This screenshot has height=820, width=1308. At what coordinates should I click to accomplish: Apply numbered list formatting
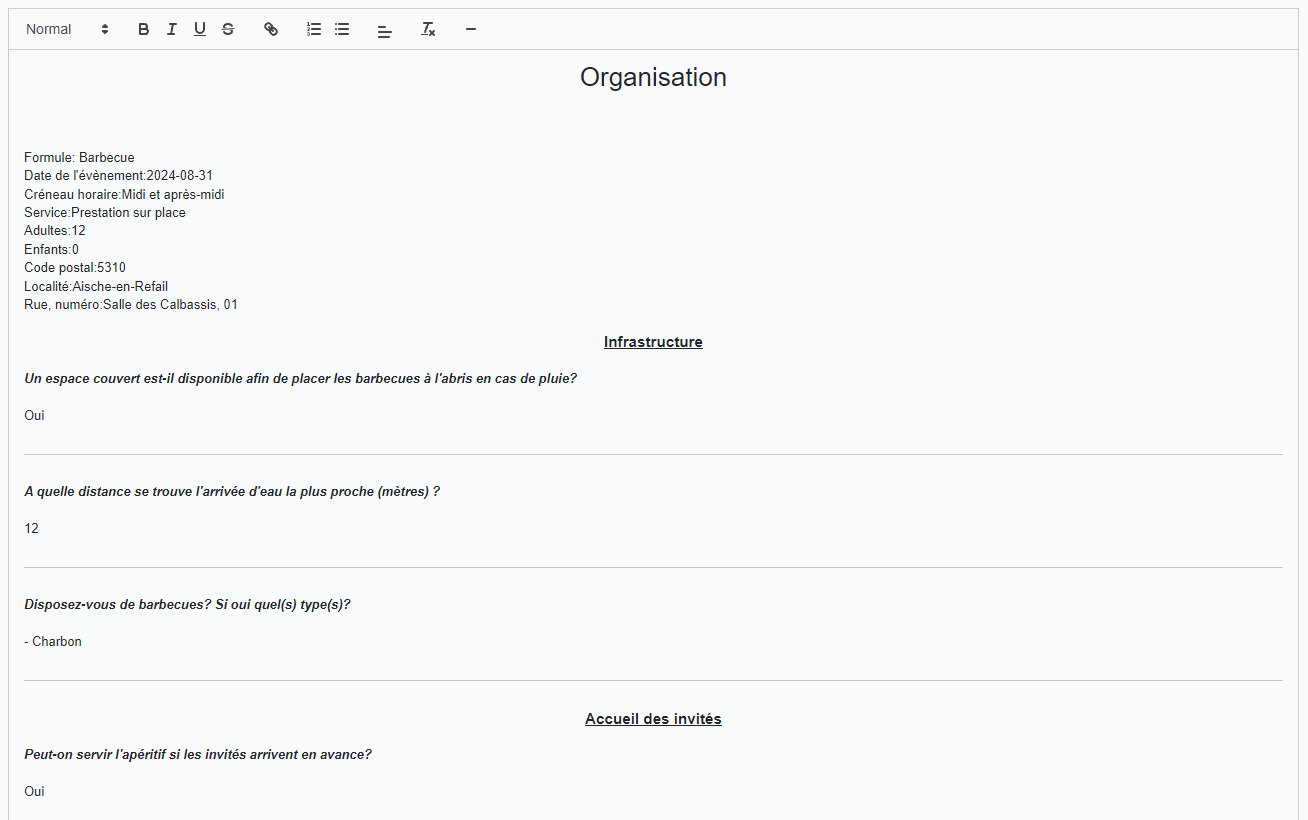click(x=314, y=29)
